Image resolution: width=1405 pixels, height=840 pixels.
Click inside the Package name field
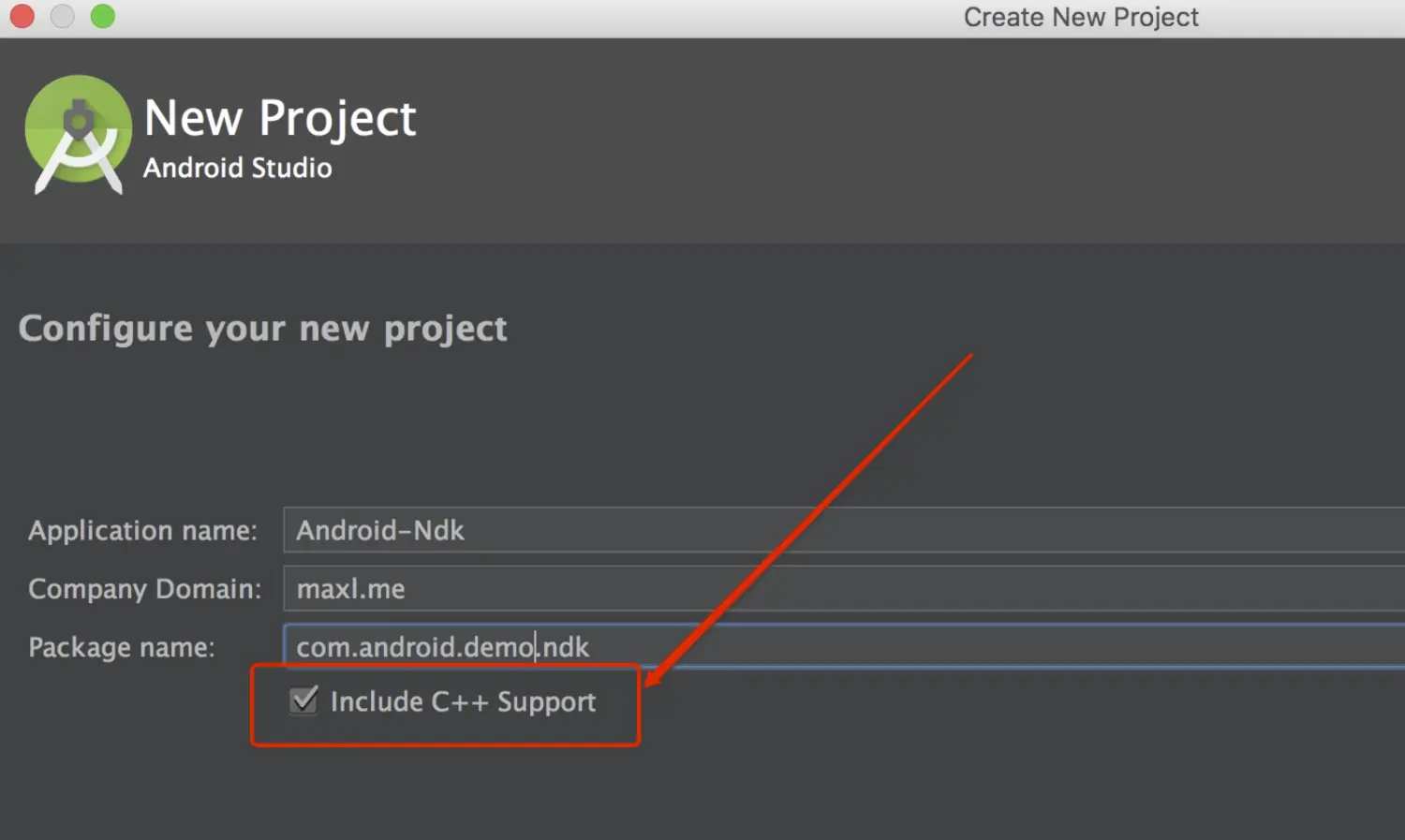tap(844, 646)
